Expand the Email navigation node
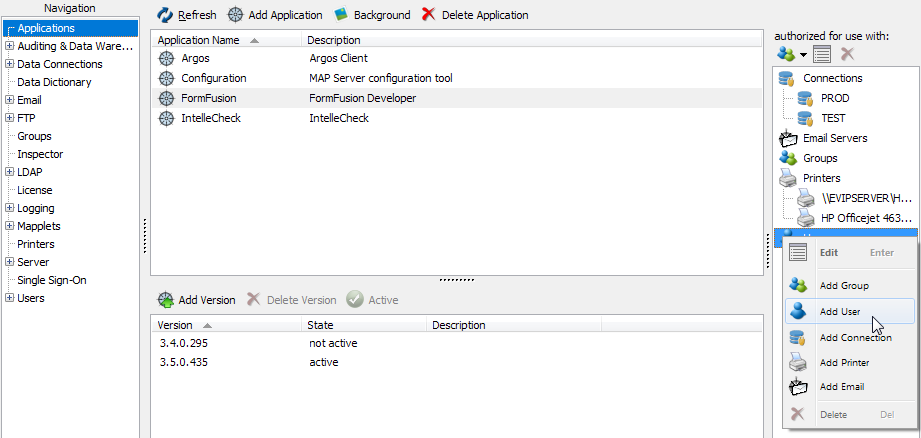 pos(9,100)
